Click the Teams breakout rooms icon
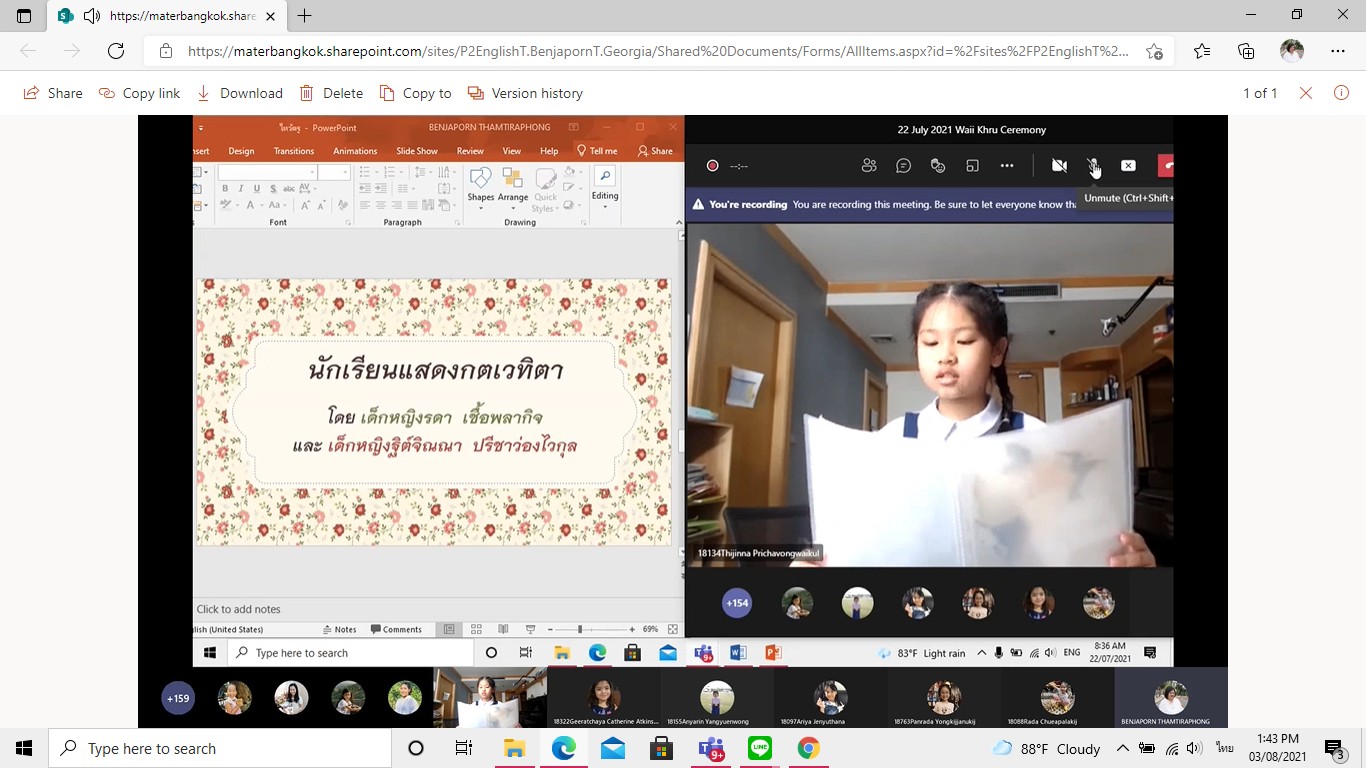This screenshot has width=1366, height=768. (x=972, y=166)
